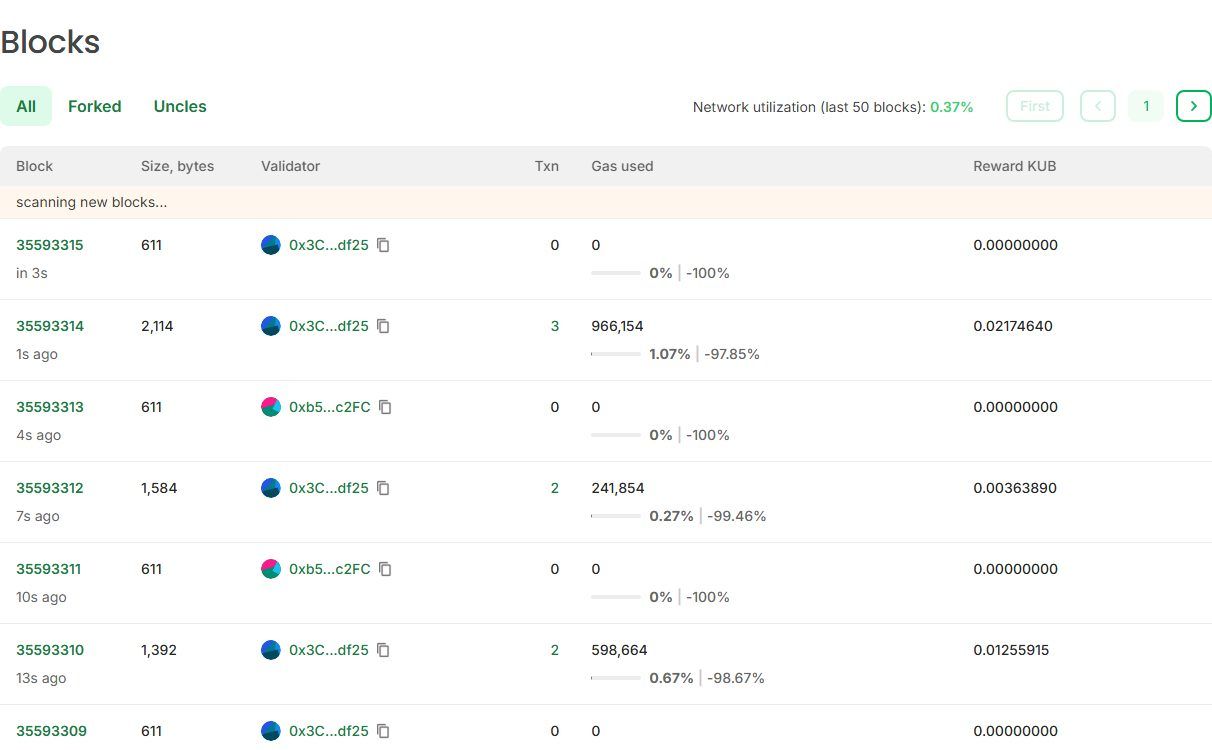Open validator 0xb5...c2FC for block 35593313

330,407
